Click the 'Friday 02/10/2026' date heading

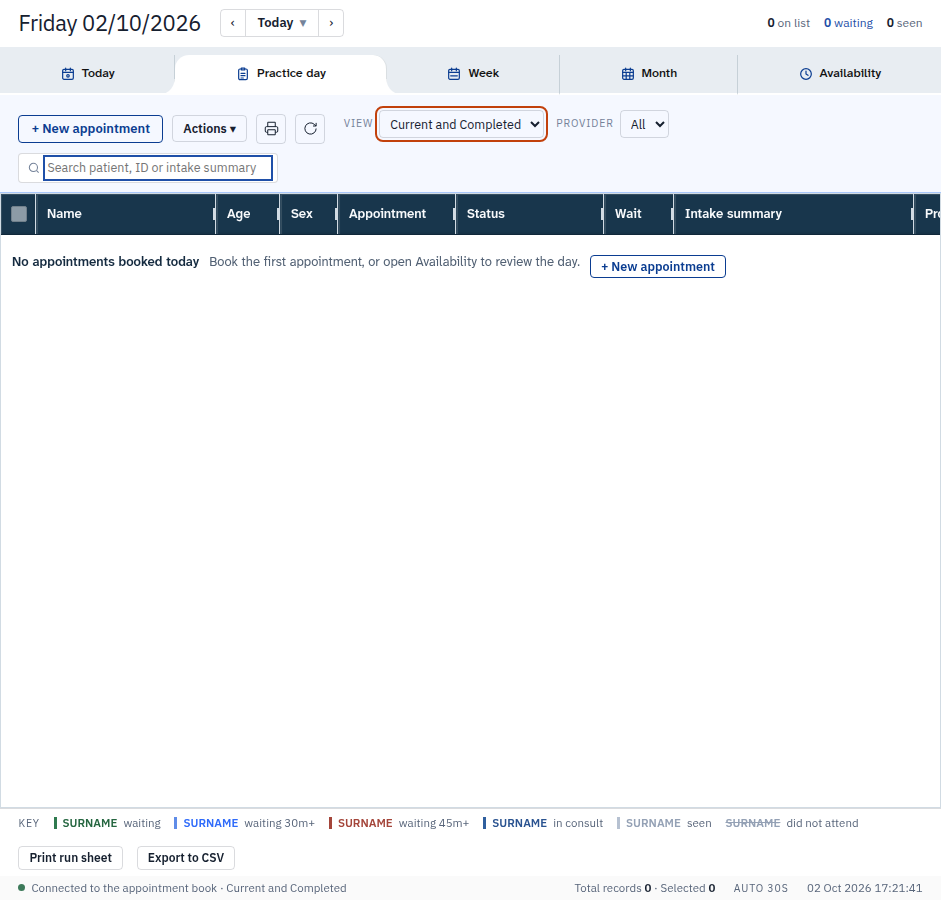coord(110,23)
